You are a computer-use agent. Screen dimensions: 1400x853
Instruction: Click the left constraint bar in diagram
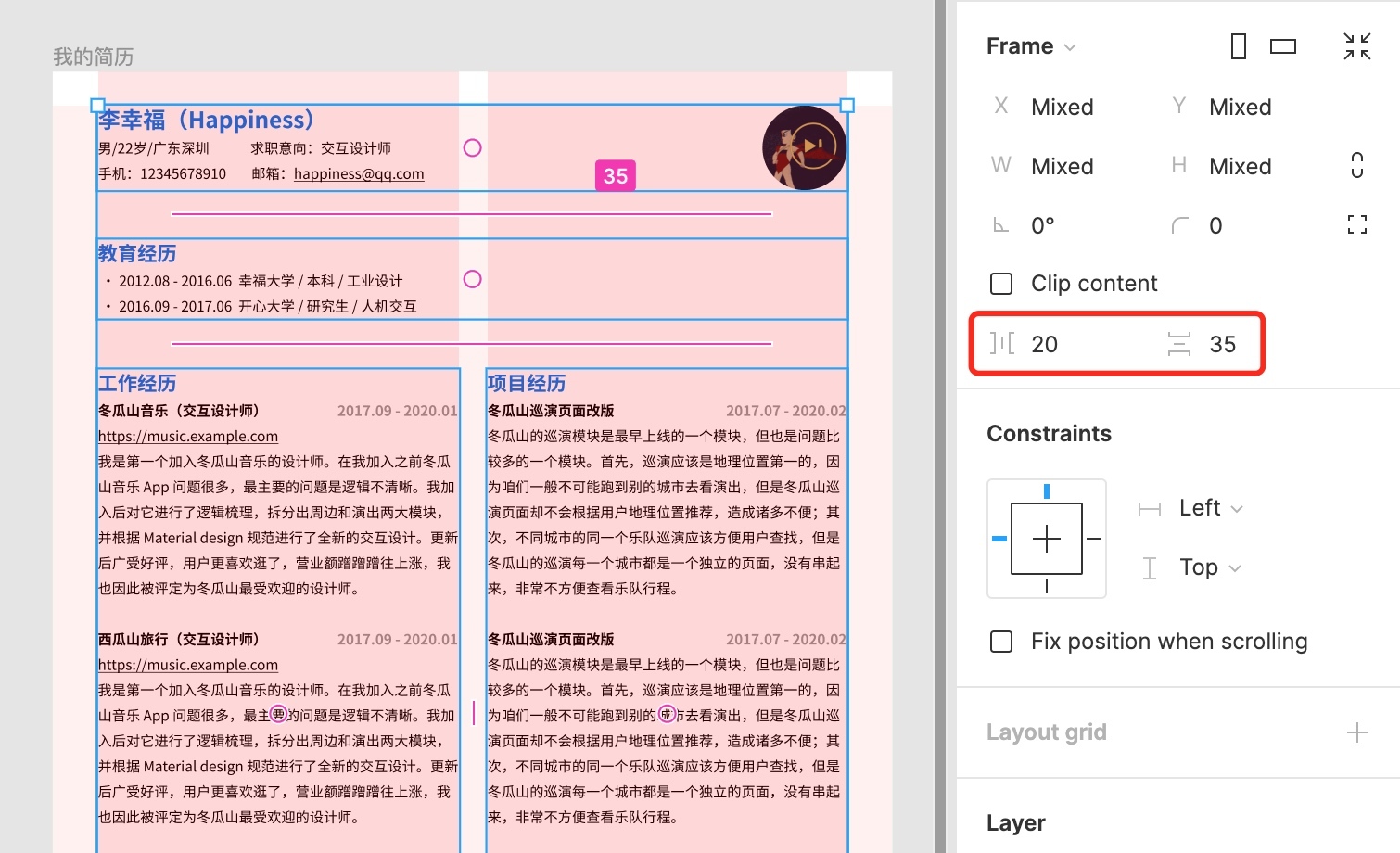[x=999, y=539]
